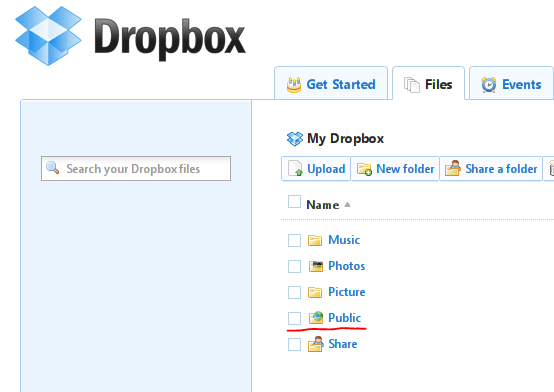Open the Picture folder link
Viewport: 554px width, 392px height.
[x=347, y=292]
